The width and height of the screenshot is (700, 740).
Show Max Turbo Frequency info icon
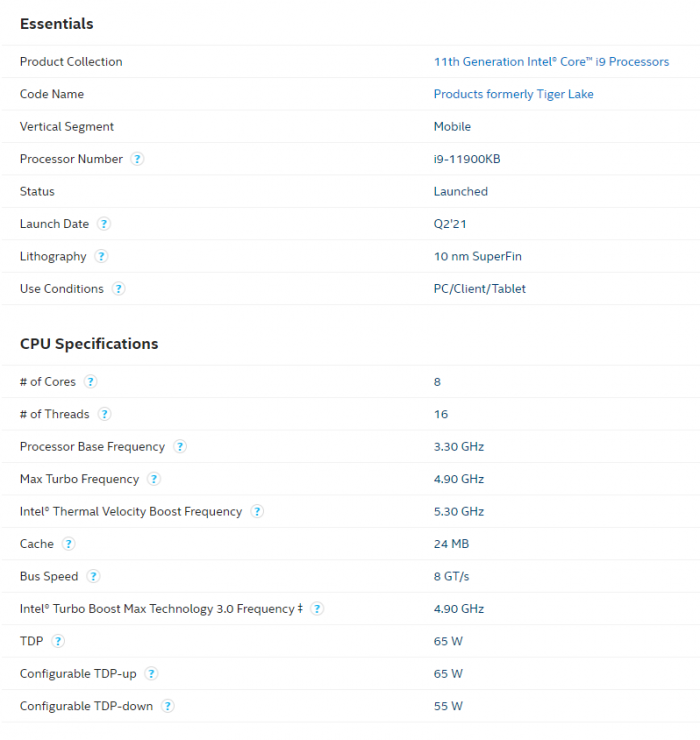pos(153,479)
